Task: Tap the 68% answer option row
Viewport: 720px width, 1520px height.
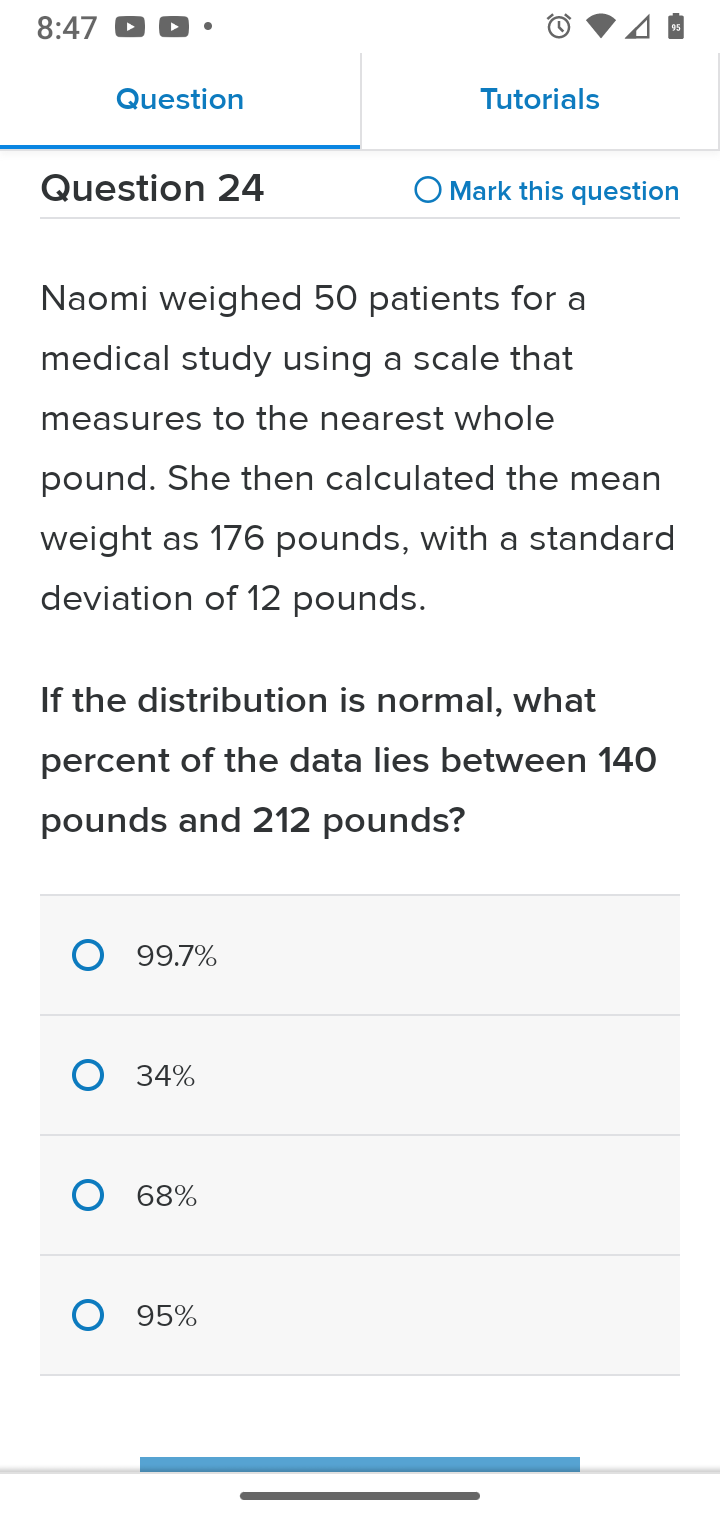Action: 360,1195
